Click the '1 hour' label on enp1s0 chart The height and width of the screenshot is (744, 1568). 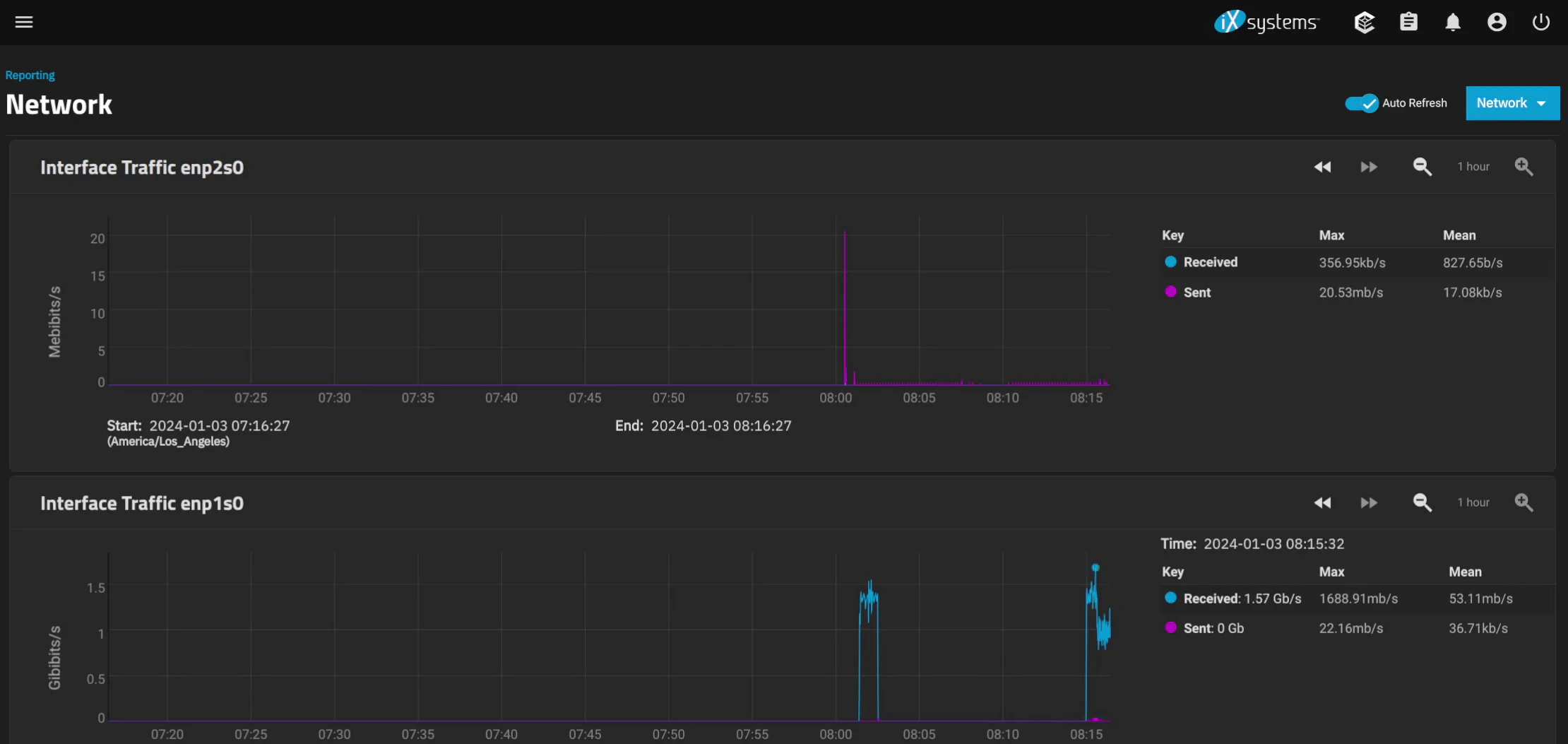tap(1473, 502)
